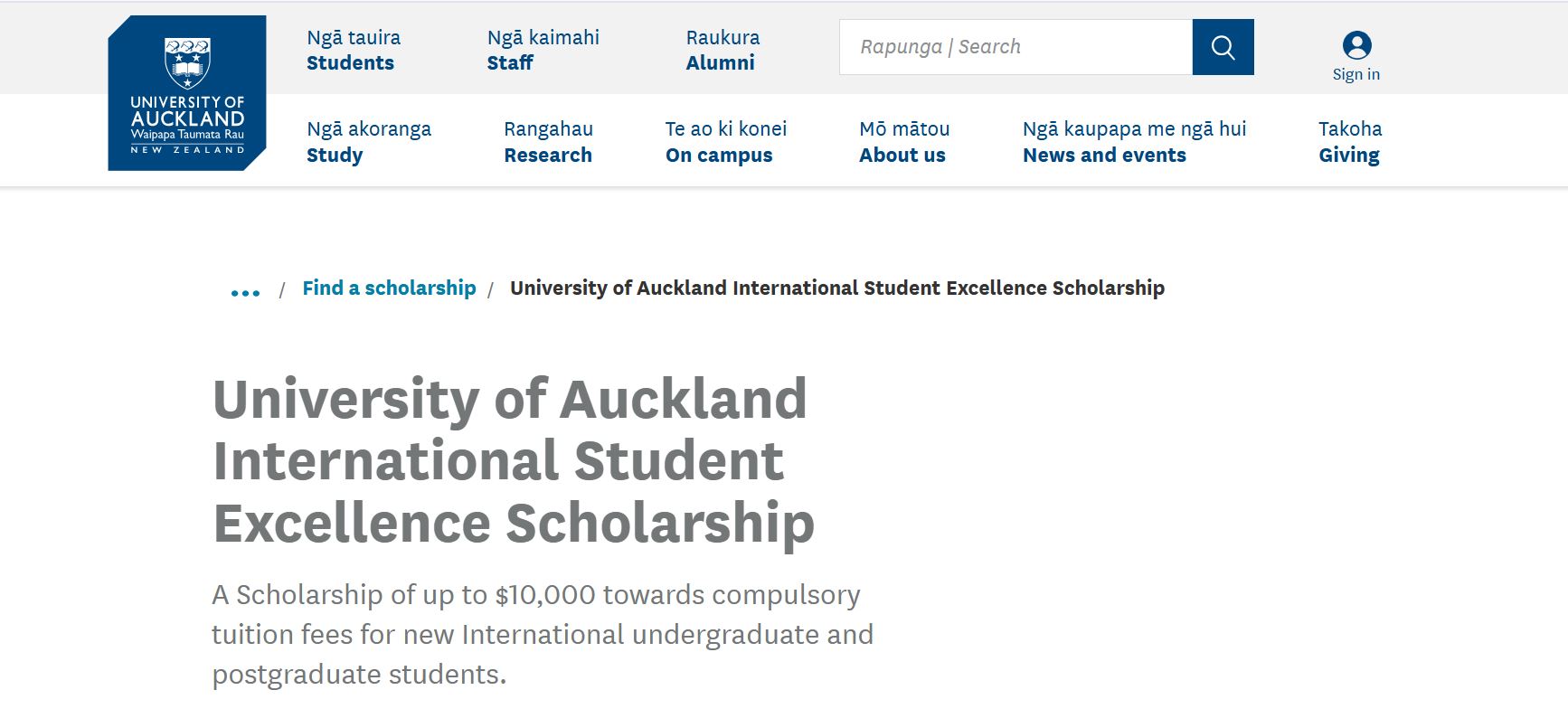Focus the Rapunga Search input field
The width and height of the screenshot is (1568, 709).
click(1015, 47)
